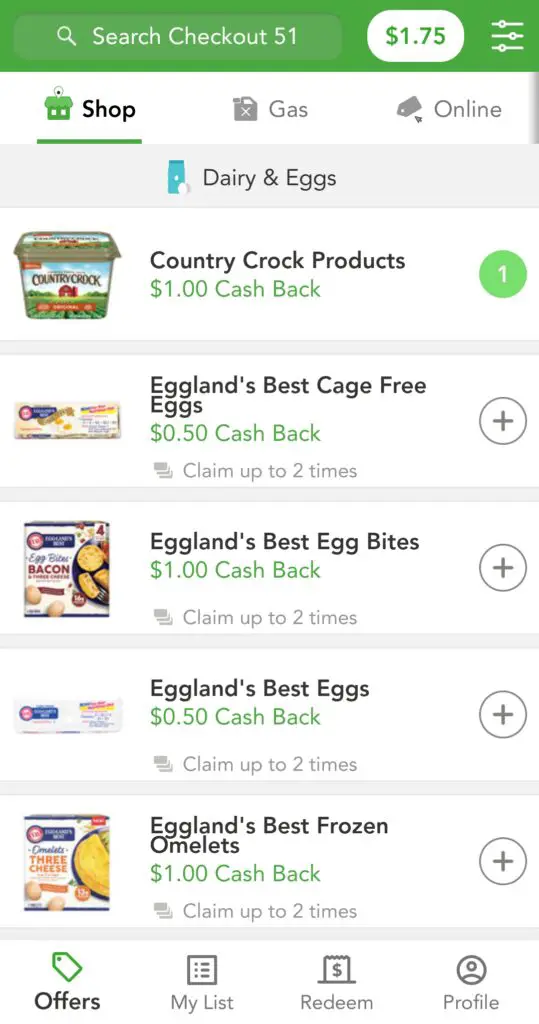Toggle the Country Crock selected badge
The width and height of the screenshot is (539, 1024).
click(x=502, y=274)
